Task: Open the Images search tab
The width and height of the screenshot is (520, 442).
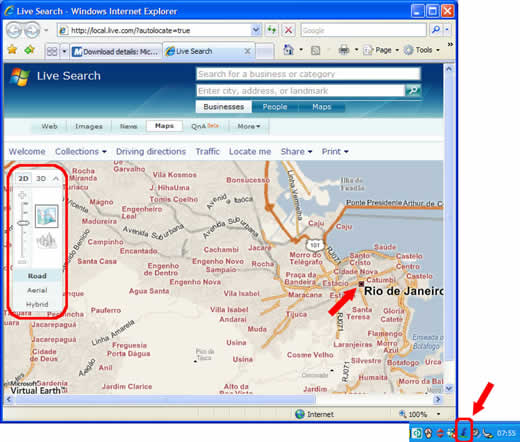Action: [x=89, y=126]
